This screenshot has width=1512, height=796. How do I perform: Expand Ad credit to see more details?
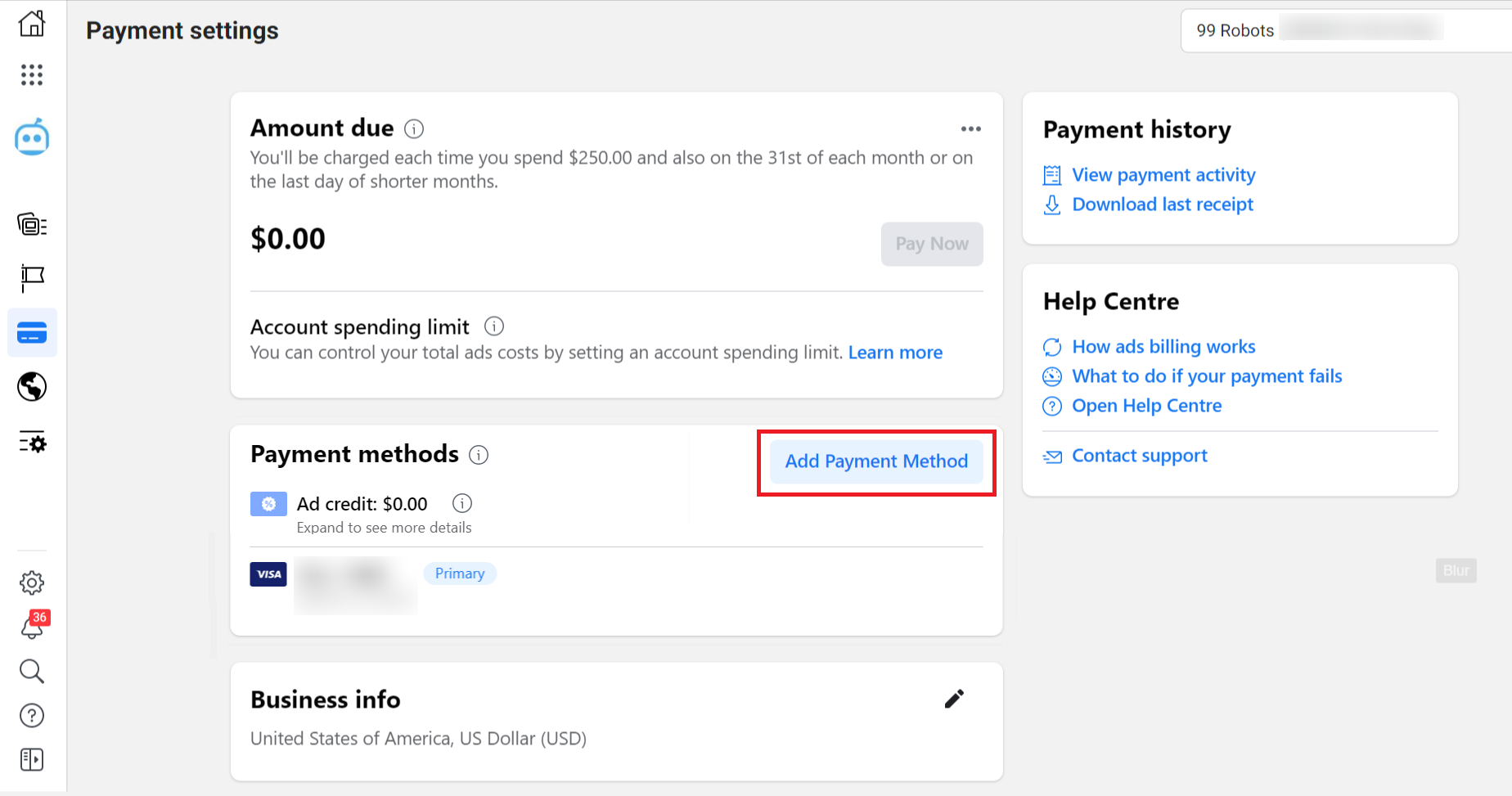(384, 528)
